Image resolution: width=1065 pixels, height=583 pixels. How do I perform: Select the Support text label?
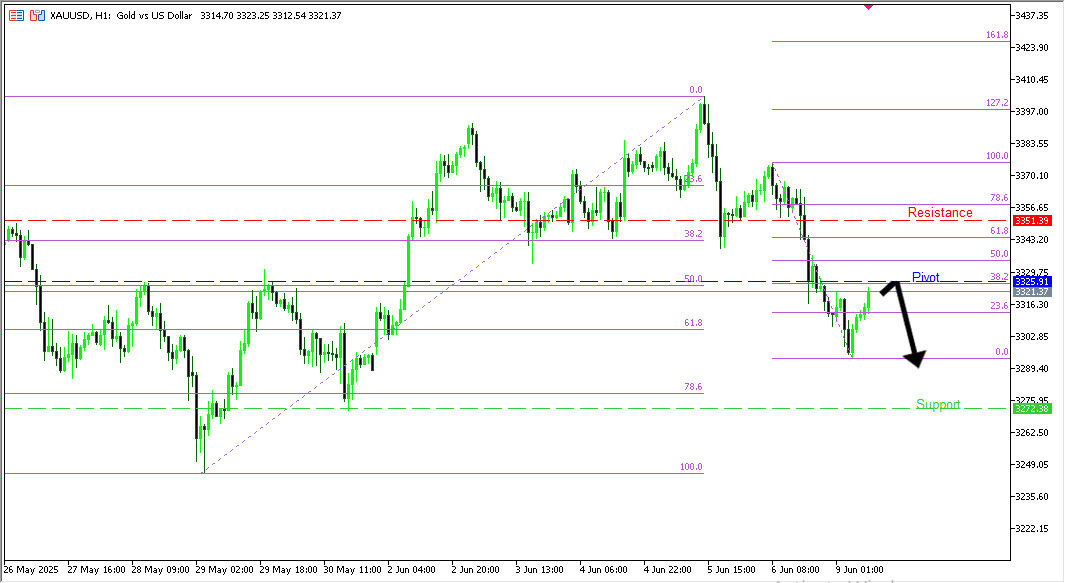click(938, 404)
